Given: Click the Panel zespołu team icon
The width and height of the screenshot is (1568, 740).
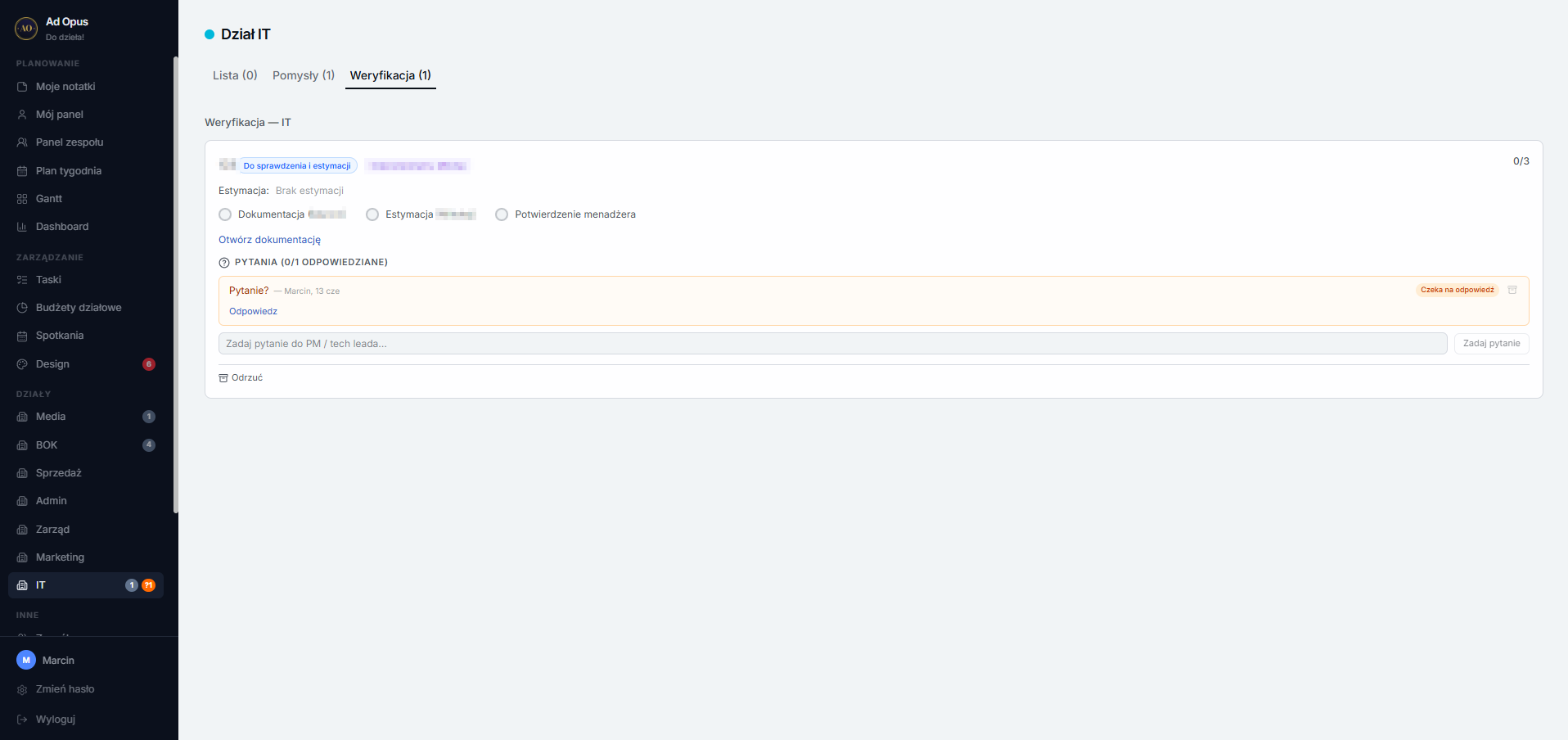Looking at the screenshot, I should pyautogui.click(x=22, y=142).
